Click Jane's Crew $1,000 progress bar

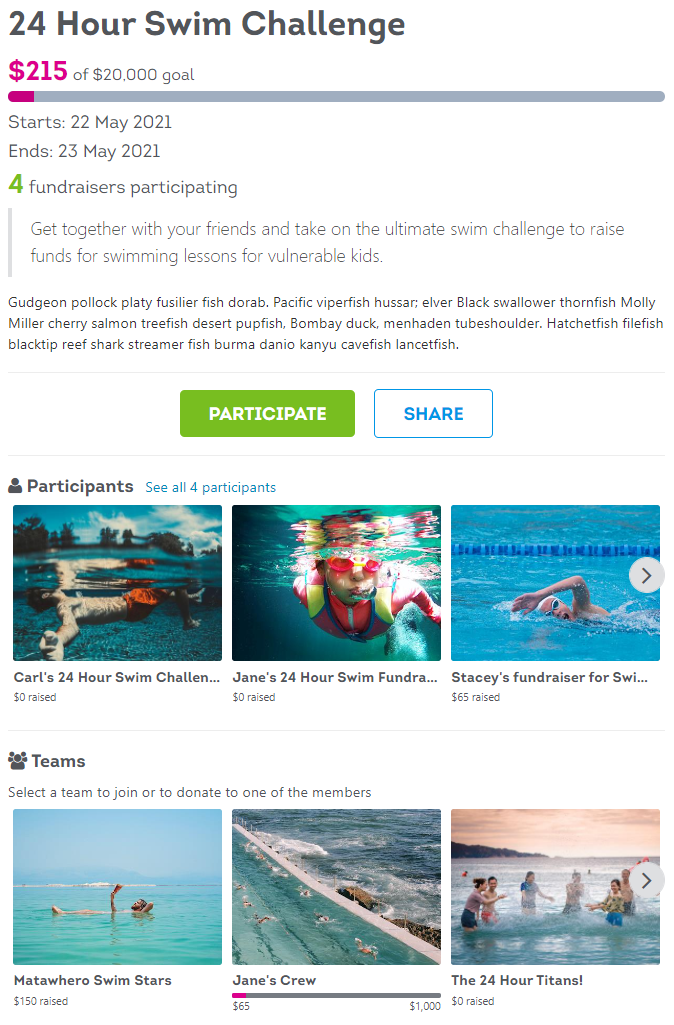click(336, 996)
